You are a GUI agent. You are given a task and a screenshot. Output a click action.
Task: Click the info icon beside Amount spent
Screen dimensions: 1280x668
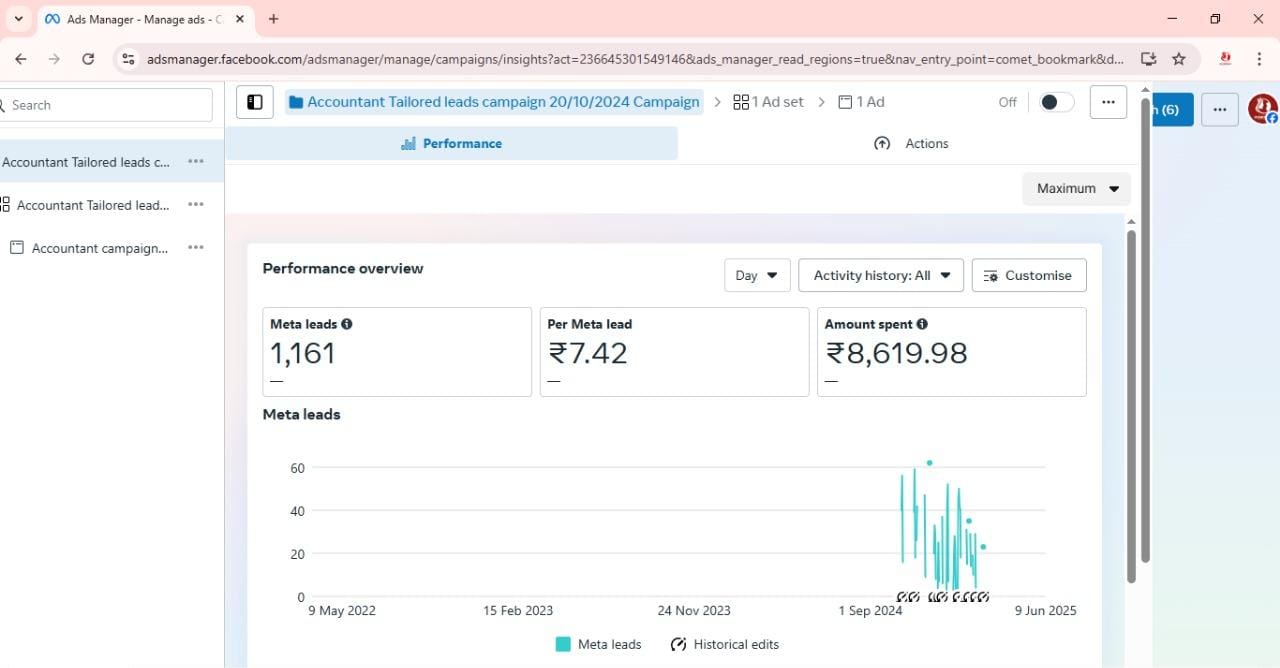(922, 324)
